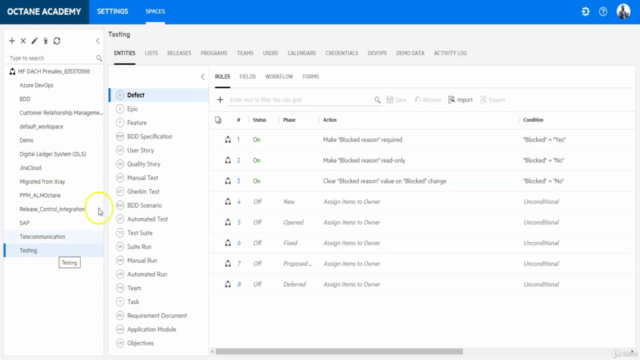The height and width of the screenshot is (360, 640).
Task: Open the Spaces tab in header
Action: (155, 11)
